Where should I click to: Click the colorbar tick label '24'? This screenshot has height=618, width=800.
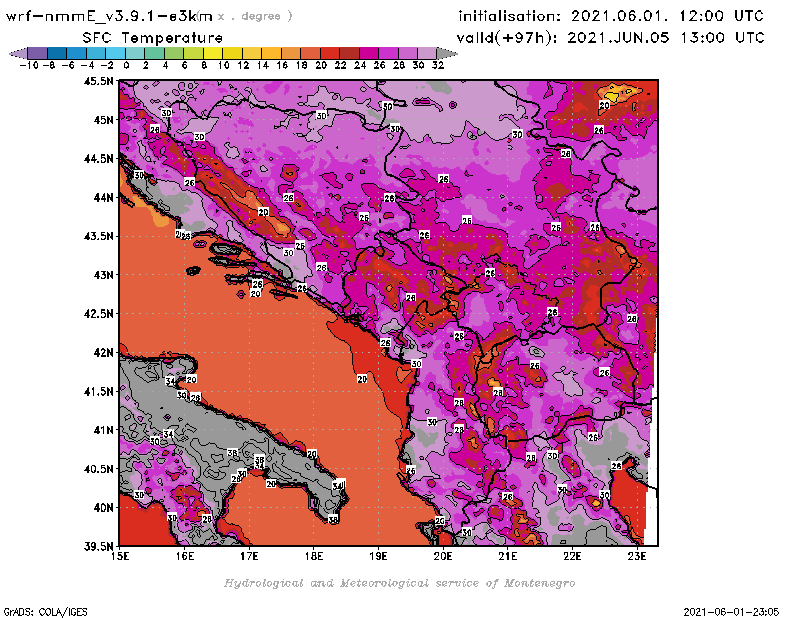pyautogui.click(x=360, y=65)
